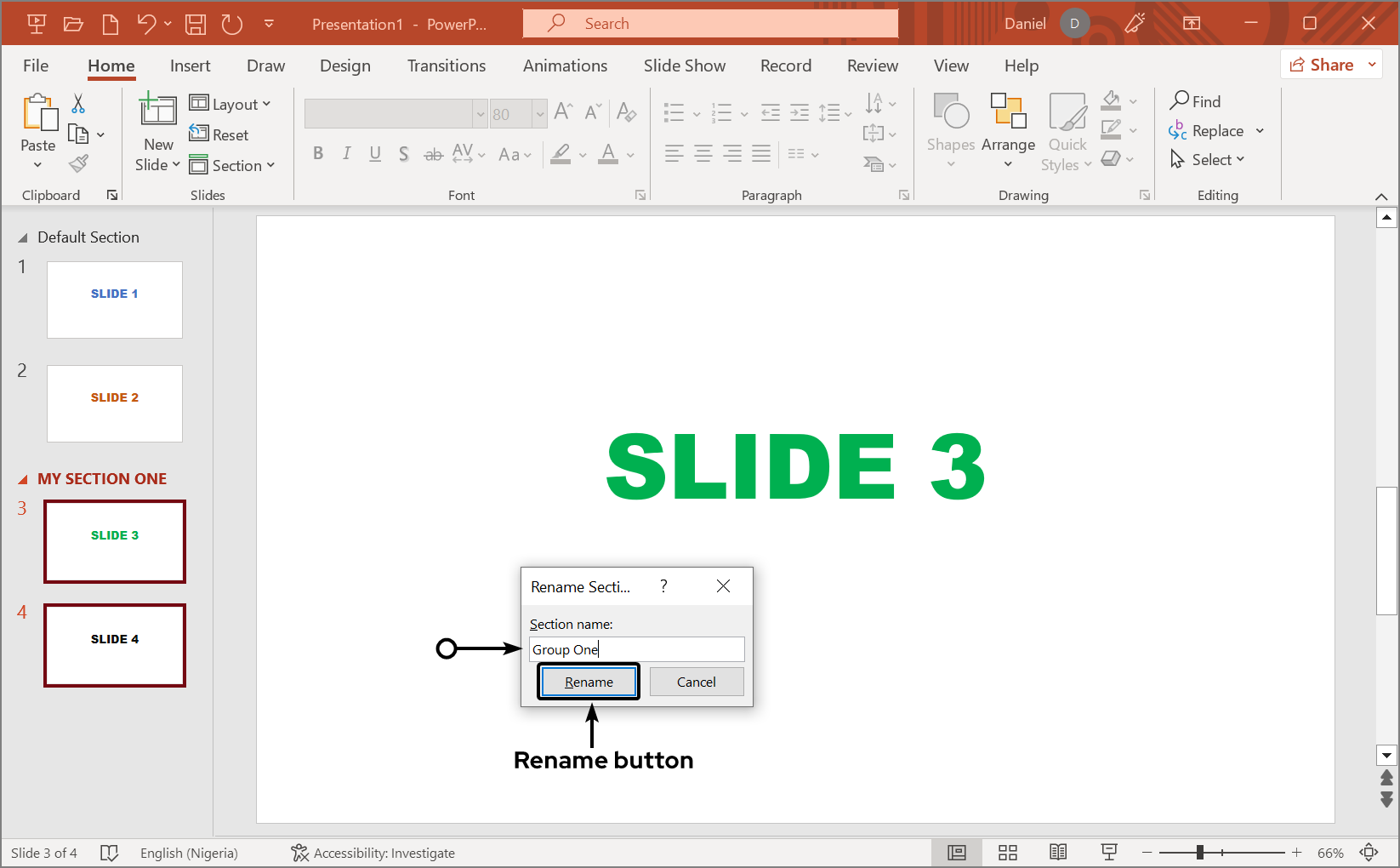This screenshot has width=1400, height=868.
Task: Click Fit slide to window icon
Action: [x=1369, y=853]
